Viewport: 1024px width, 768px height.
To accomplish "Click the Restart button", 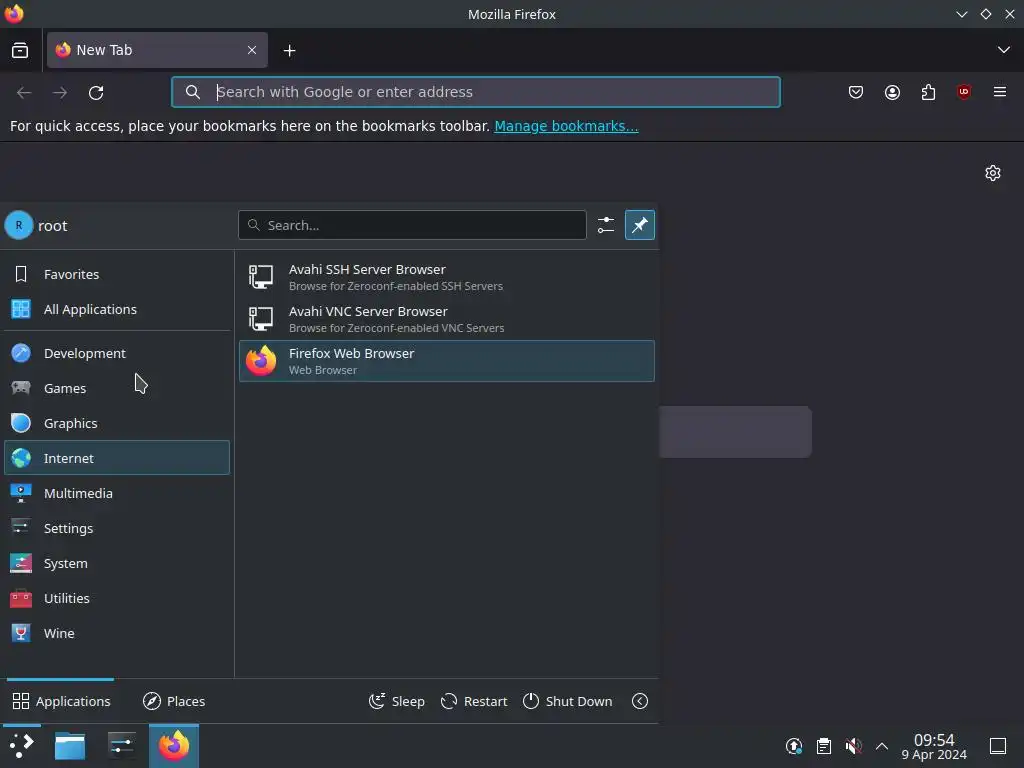I will [474, 701].
